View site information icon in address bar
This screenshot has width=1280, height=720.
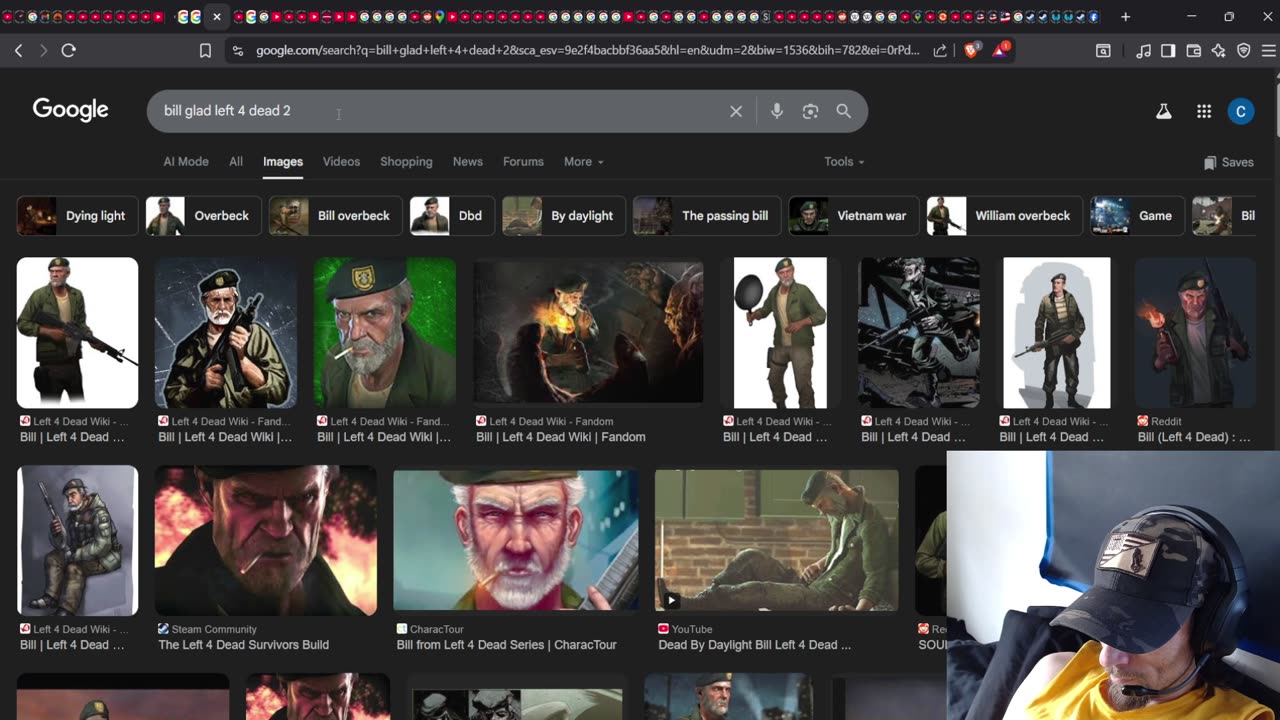[x=237, y=51]
